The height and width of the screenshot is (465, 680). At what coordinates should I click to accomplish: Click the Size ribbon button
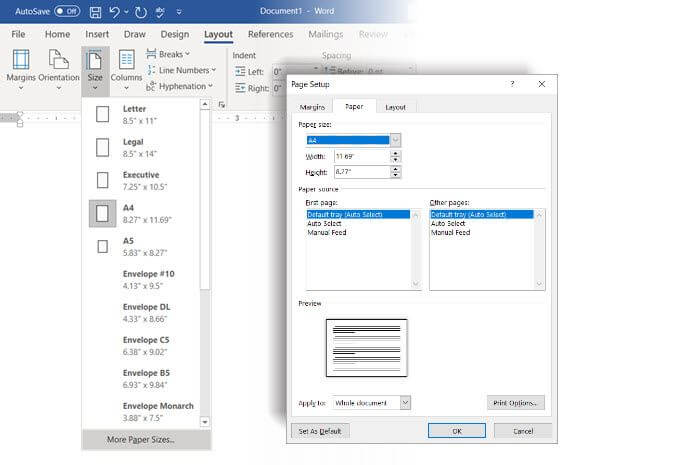tap(95, 67)
